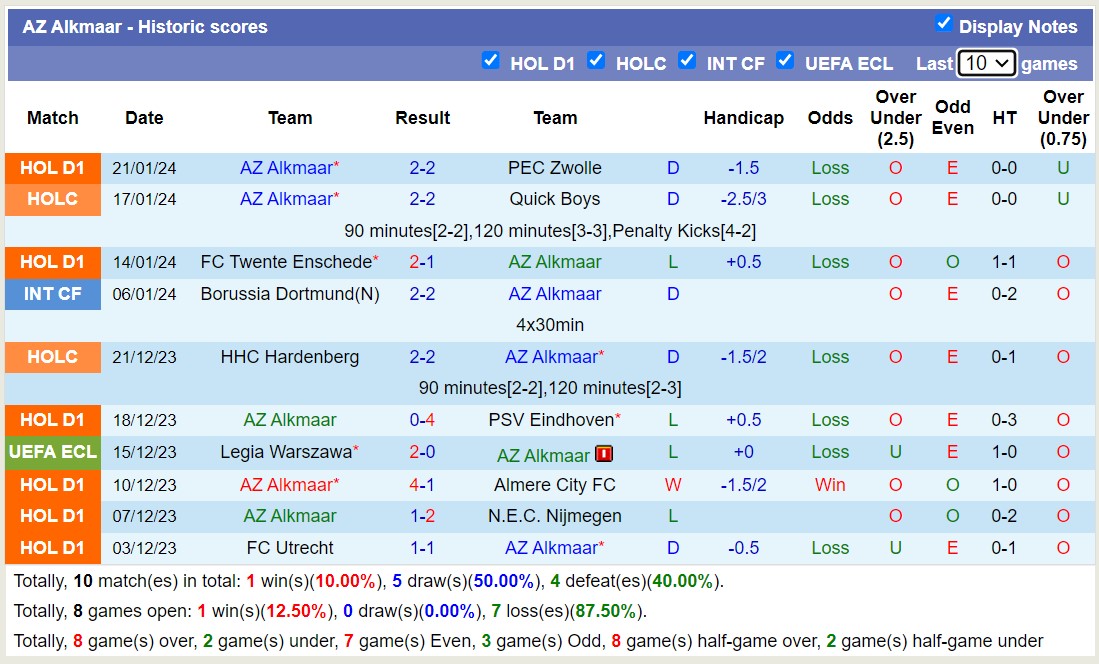Screen dimensions: 1099x664
Task: Disable the INT CF filter checkbox
Action: (x=687, y=61)
